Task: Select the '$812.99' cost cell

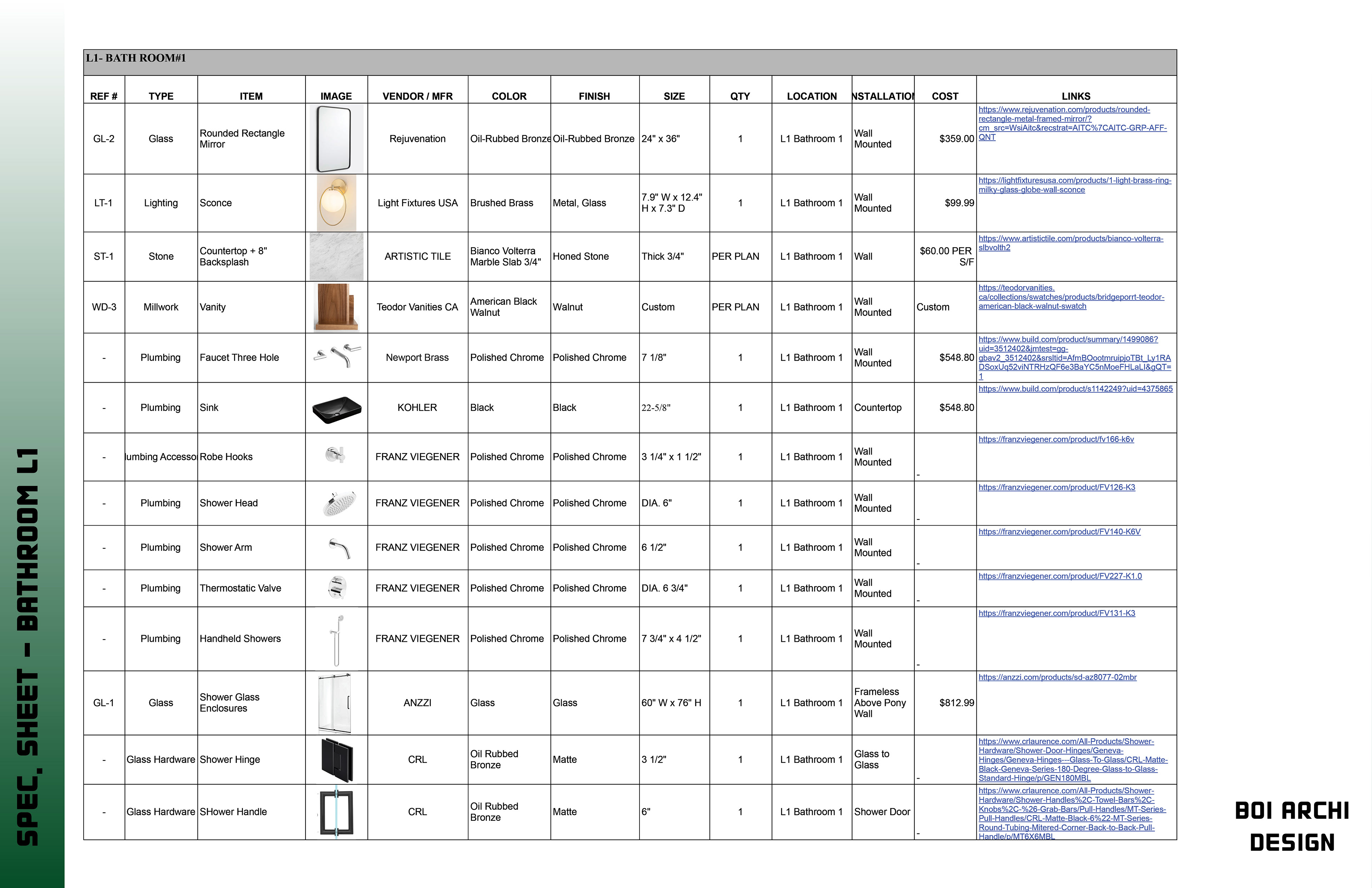Action: coord(945,703)
